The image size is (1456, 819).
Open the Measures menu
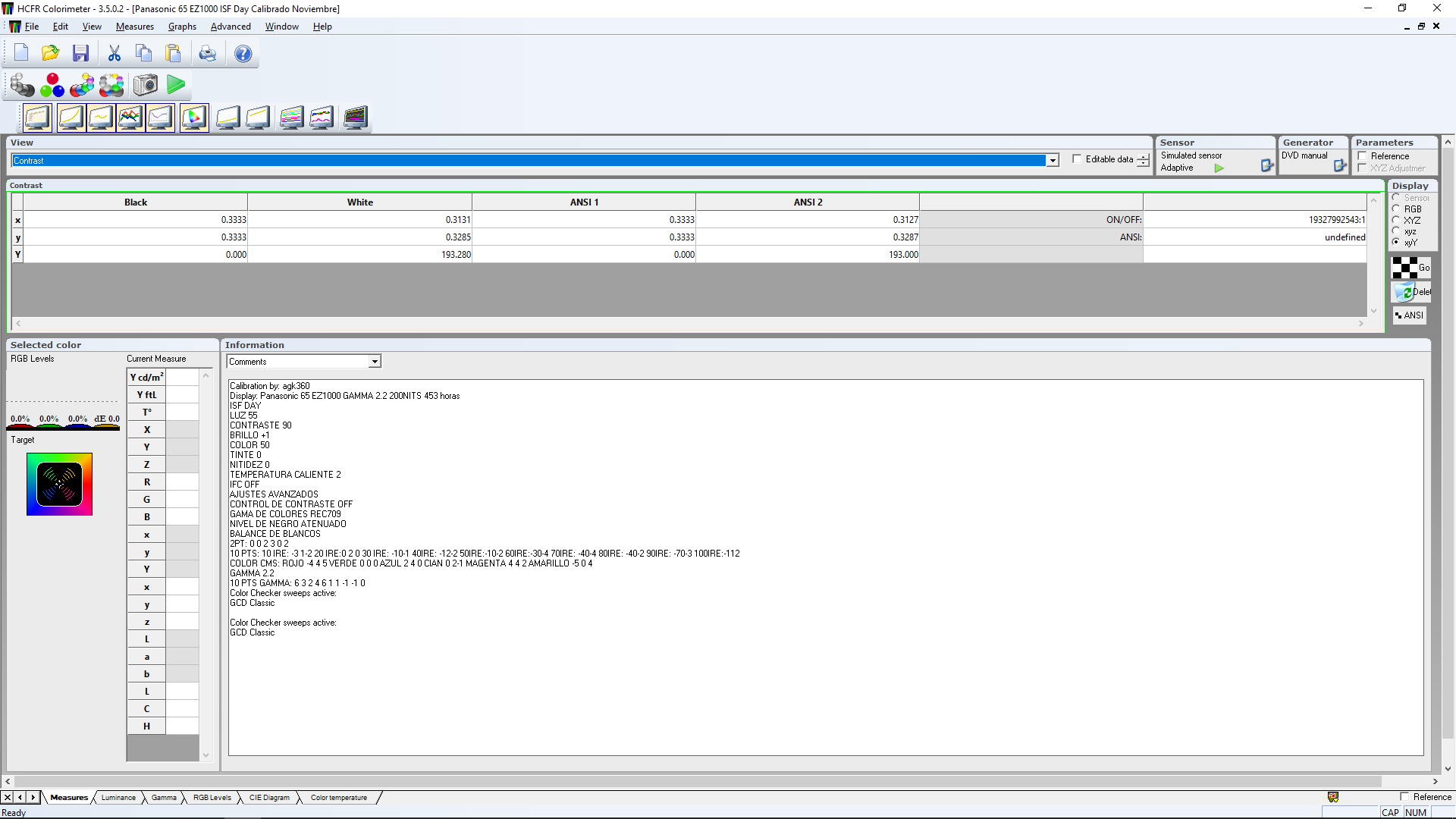tap(134, 27)
